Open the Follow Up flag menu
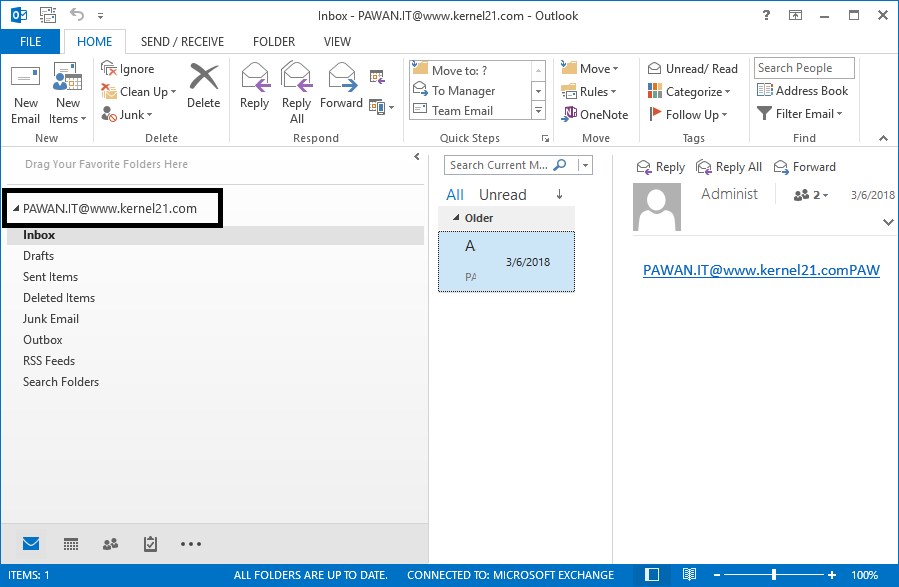899x587 pixels. tap(688, 115)
